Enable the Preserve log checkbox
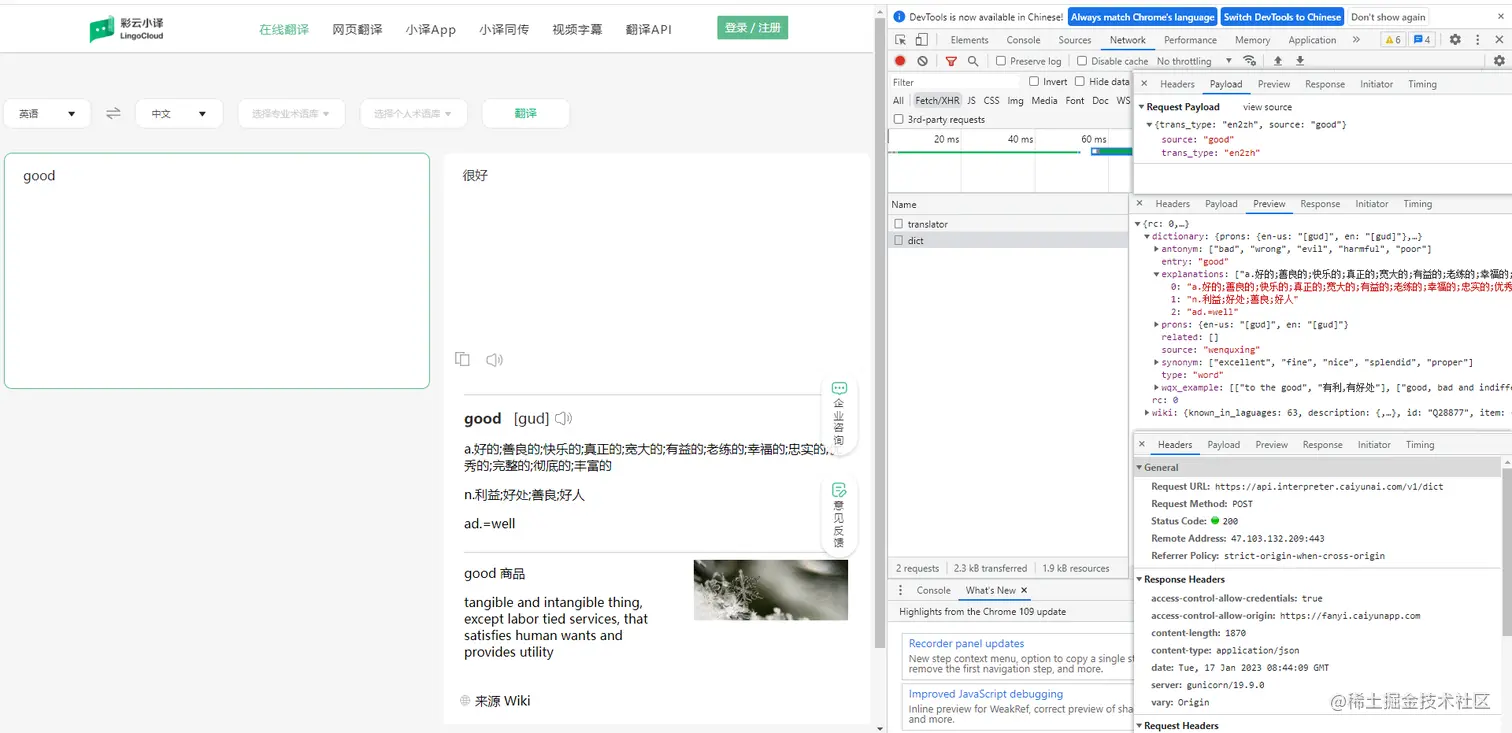1512x733 pixels. 1001,61
